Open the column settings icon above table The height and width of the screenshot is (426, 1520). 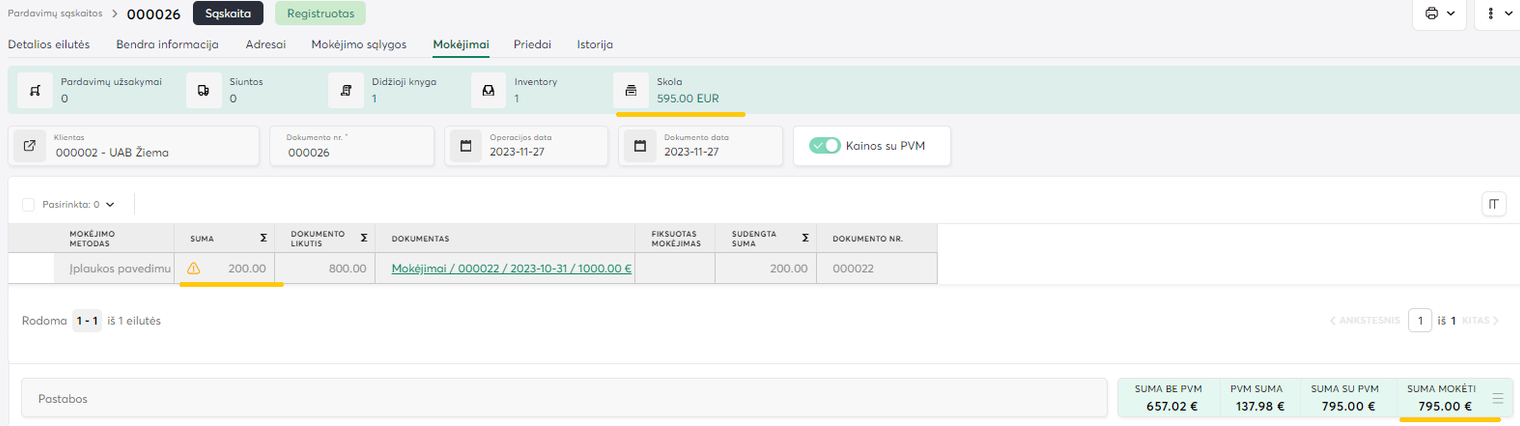[x=1494, y=204]
